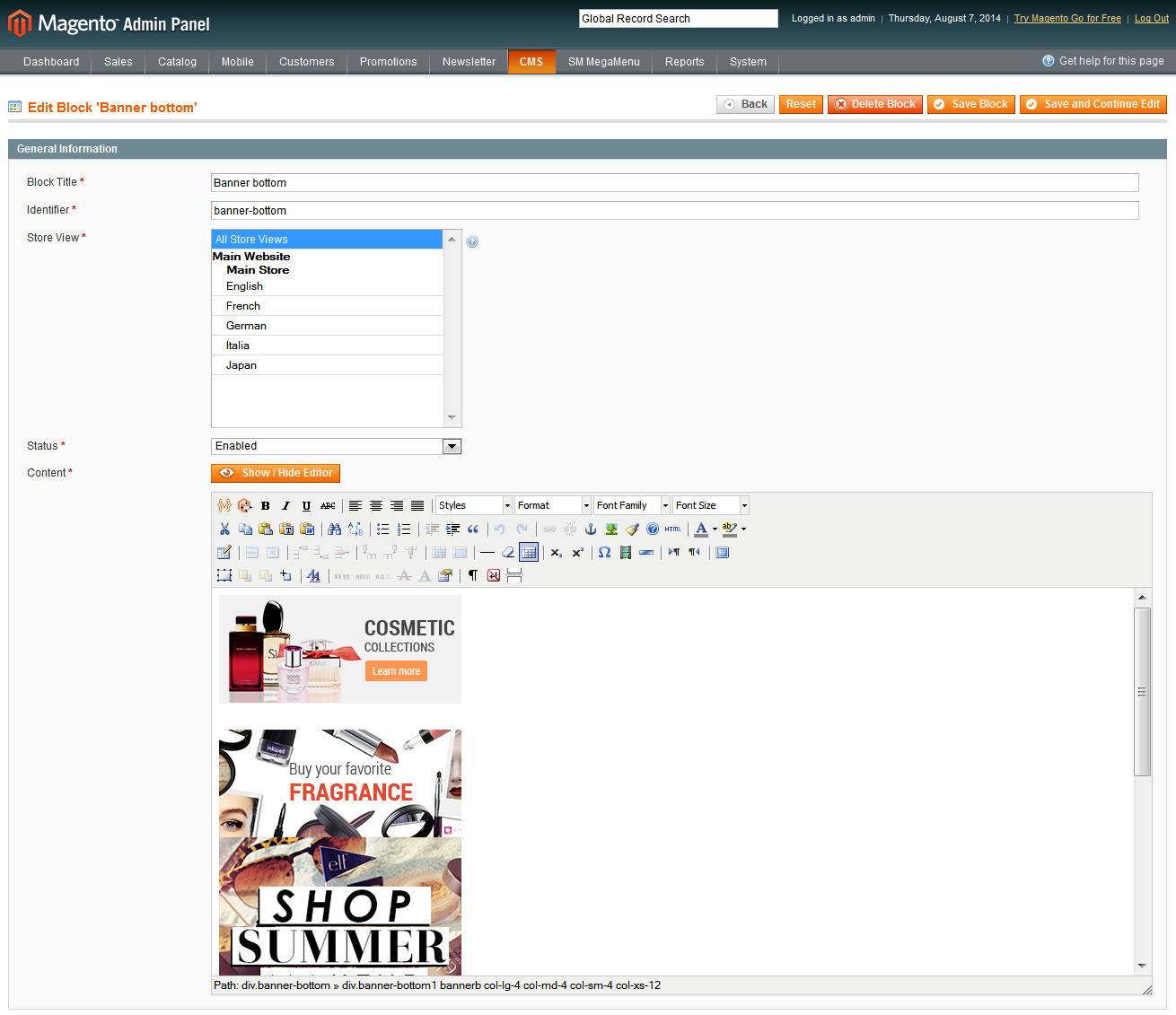Insert a special character Omega icon
The height and width of the screenshot is (1015, 1176).
(x=605, y=552)
